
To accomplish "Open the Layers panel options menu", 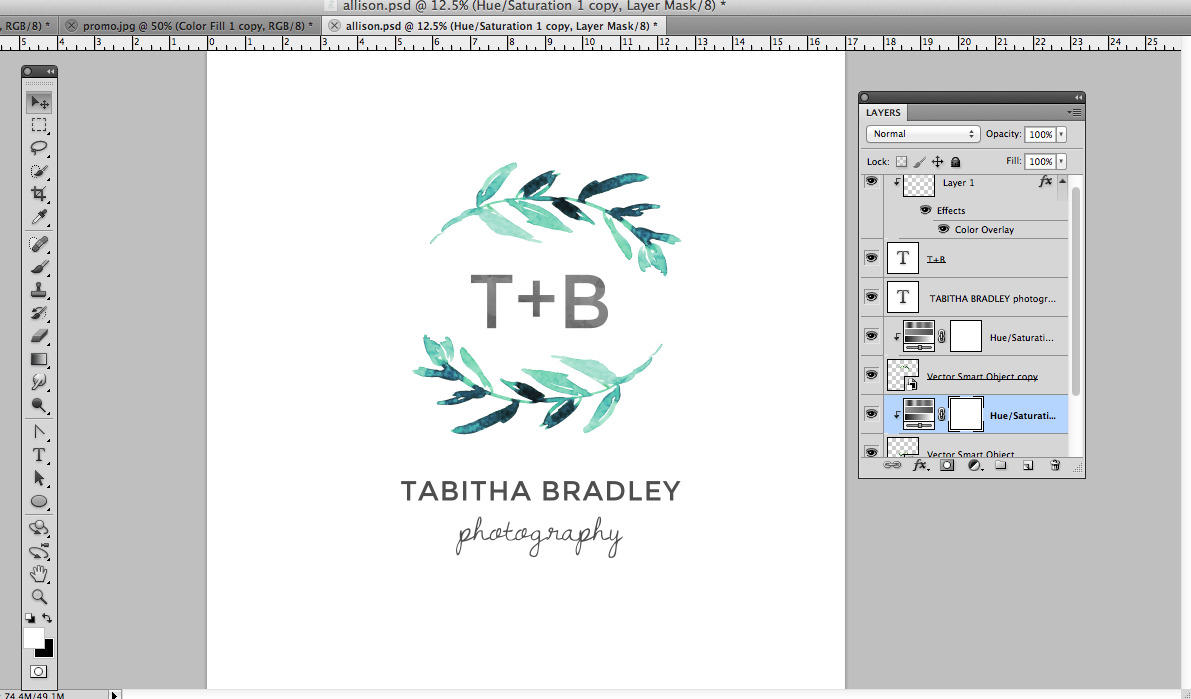I will pyautogui.click(x=1074, y=112).
